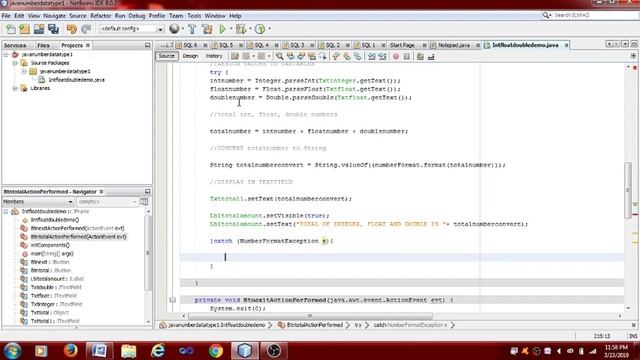
Task: Click the Clean and Build Project icon
Action: 207,29
